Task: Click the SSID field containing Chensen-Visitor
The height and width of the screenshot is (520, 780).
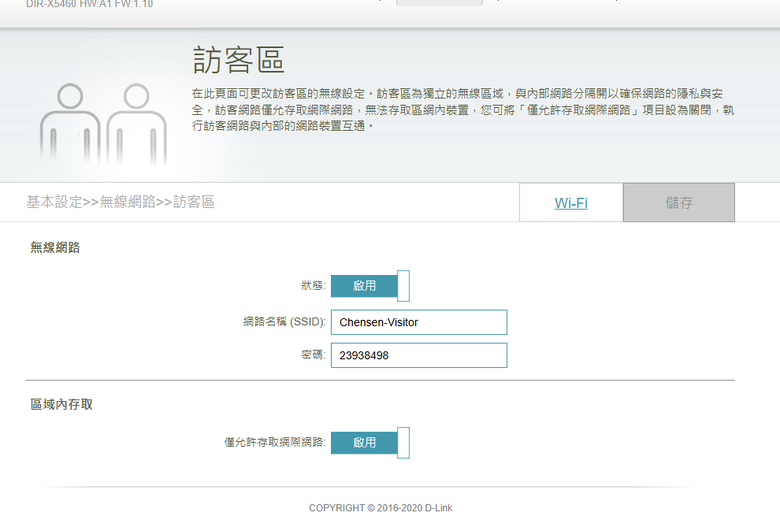Action: click(419, 322)
